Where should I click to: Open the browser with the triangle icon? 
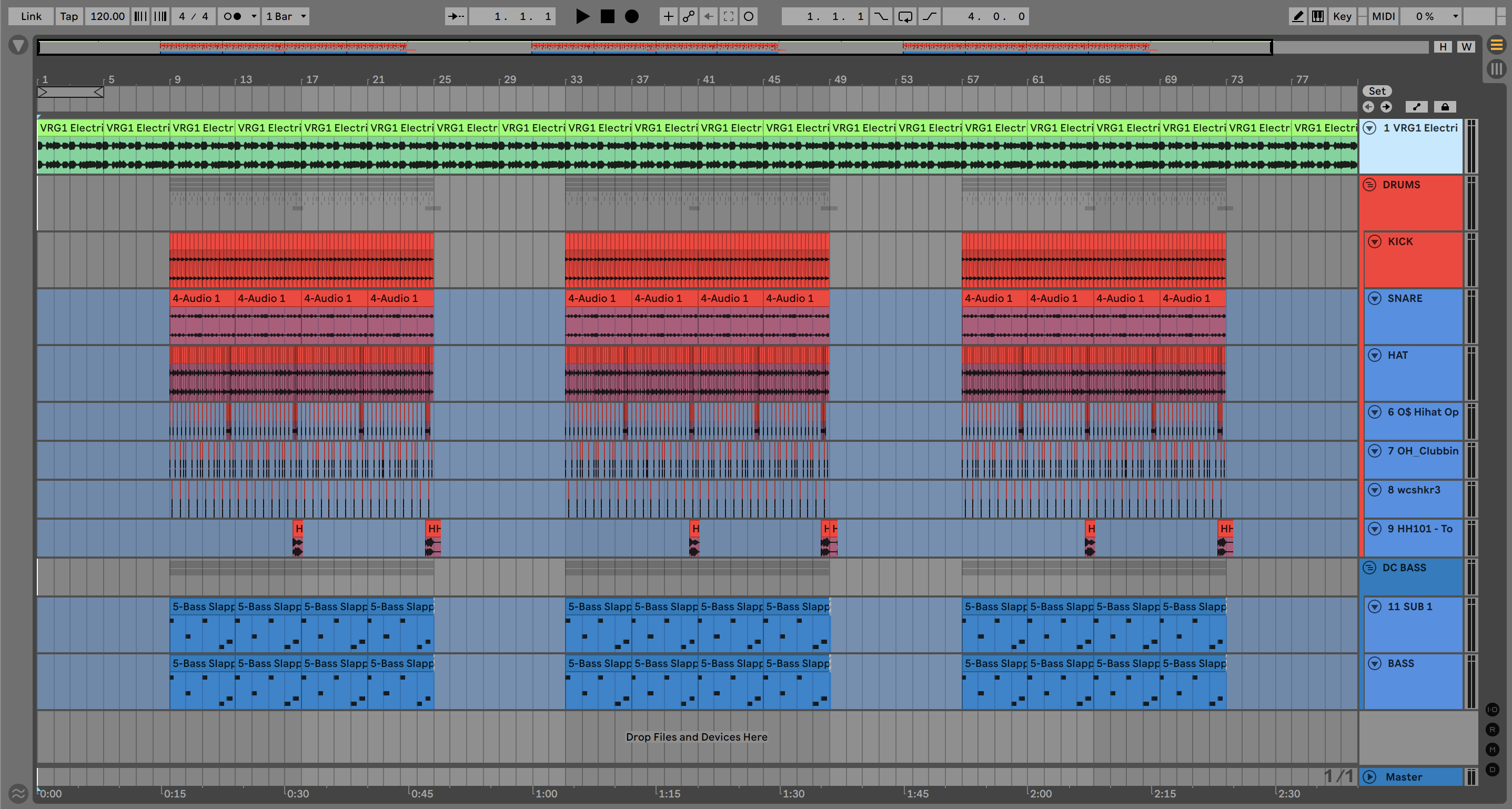click(18, 45)
